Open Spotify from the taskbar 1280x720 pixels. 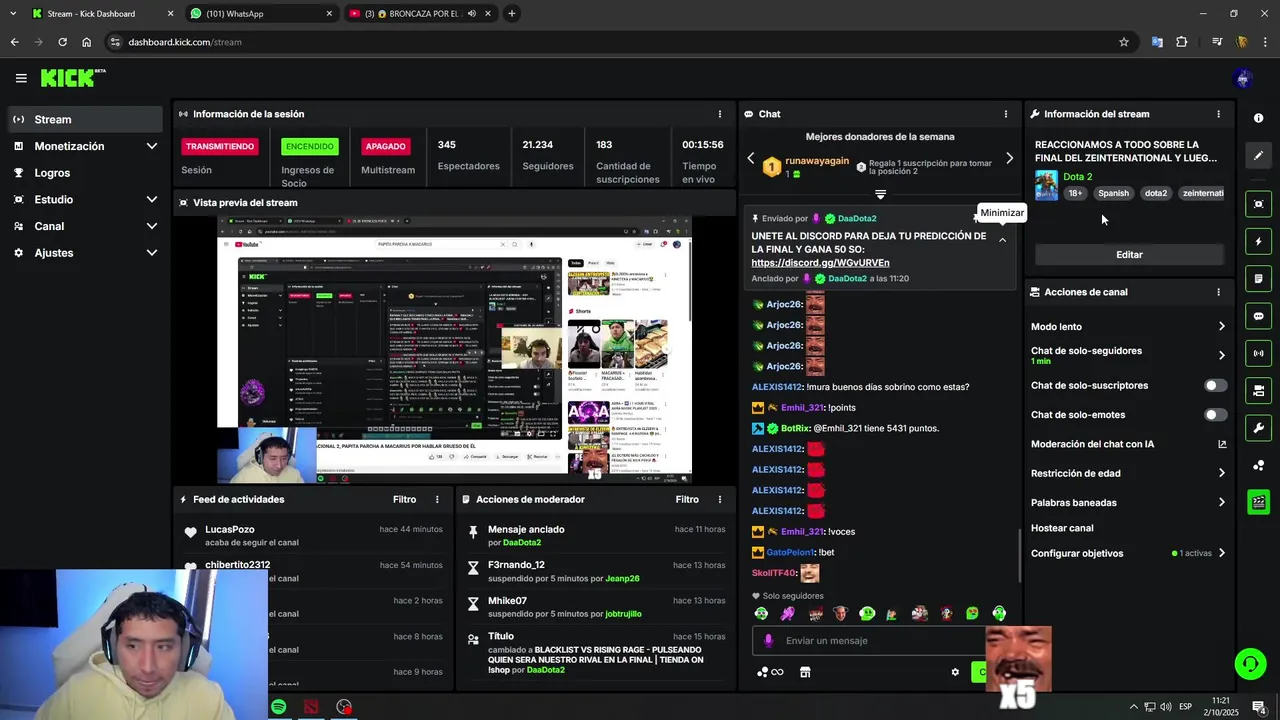[278, 707]
